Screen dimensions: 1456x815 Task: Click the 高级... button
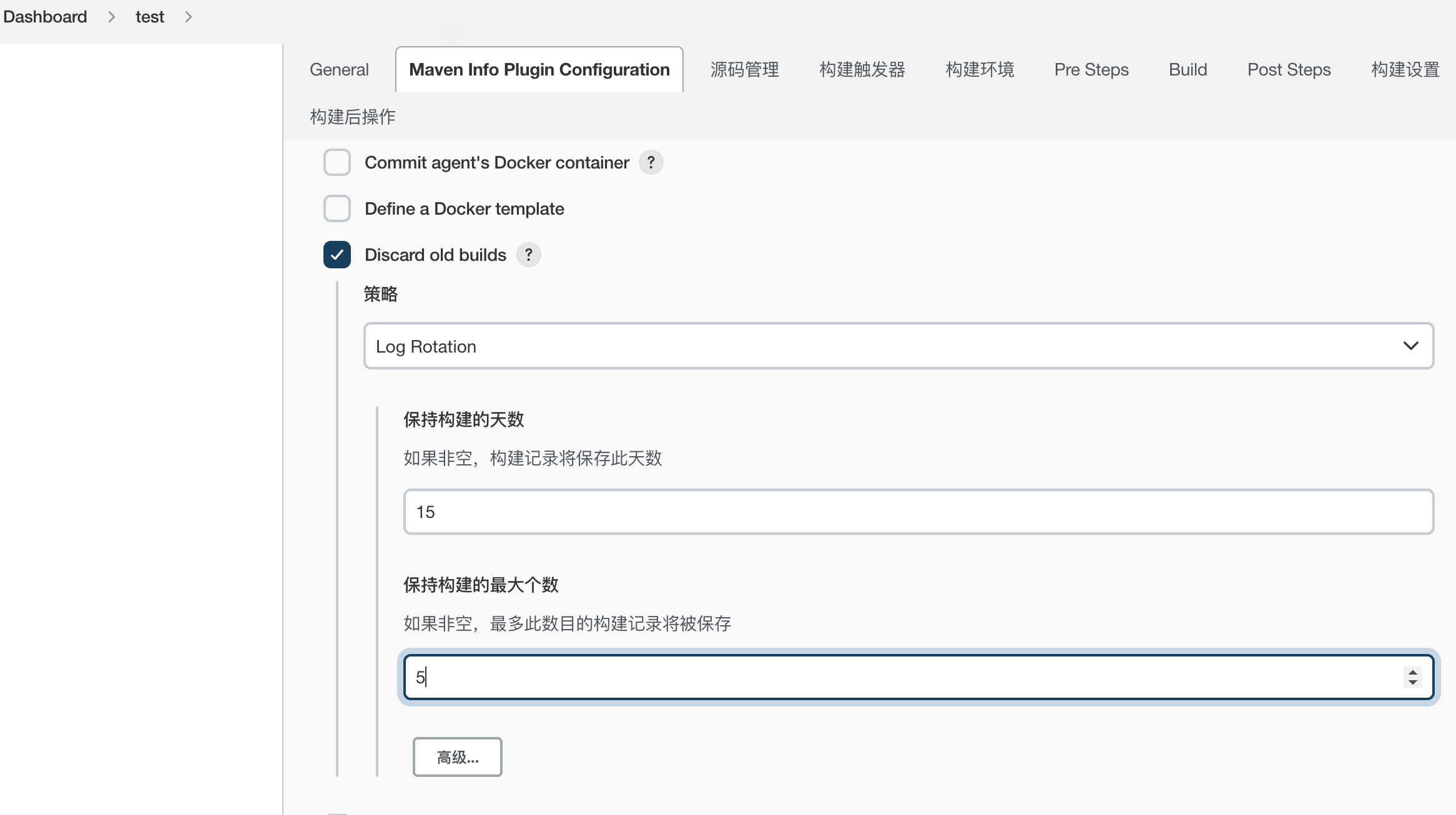pyautogui.click(x=457, y=756)
